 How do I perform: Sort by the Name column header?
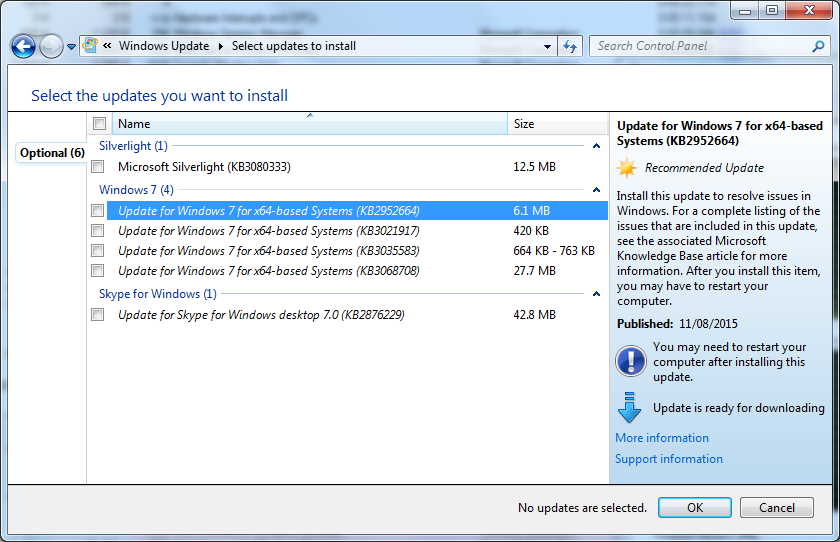point(310,124)
